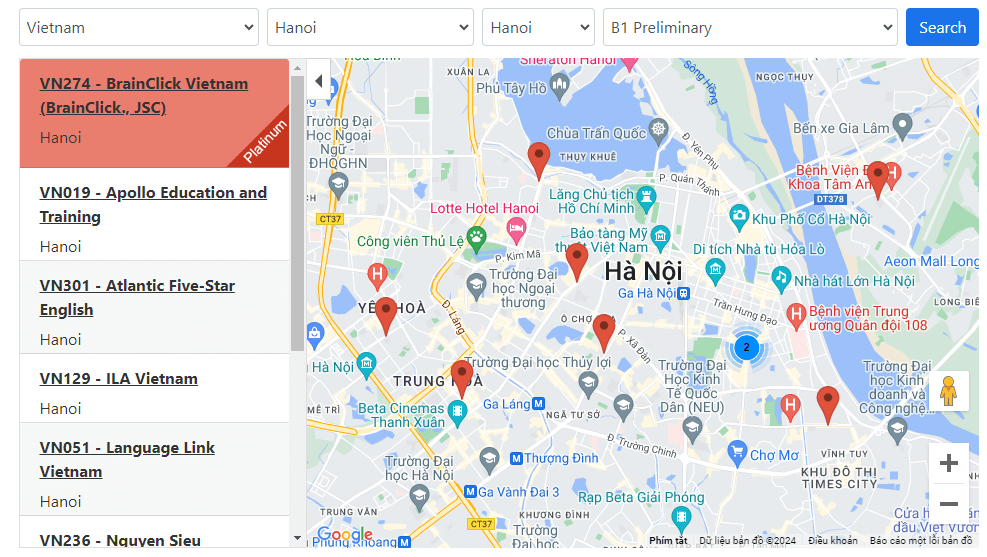The image size is (987, 557).
Task: Open the Vietnam country dropdown
Action: pyautogui.click(x=139, y=28)
